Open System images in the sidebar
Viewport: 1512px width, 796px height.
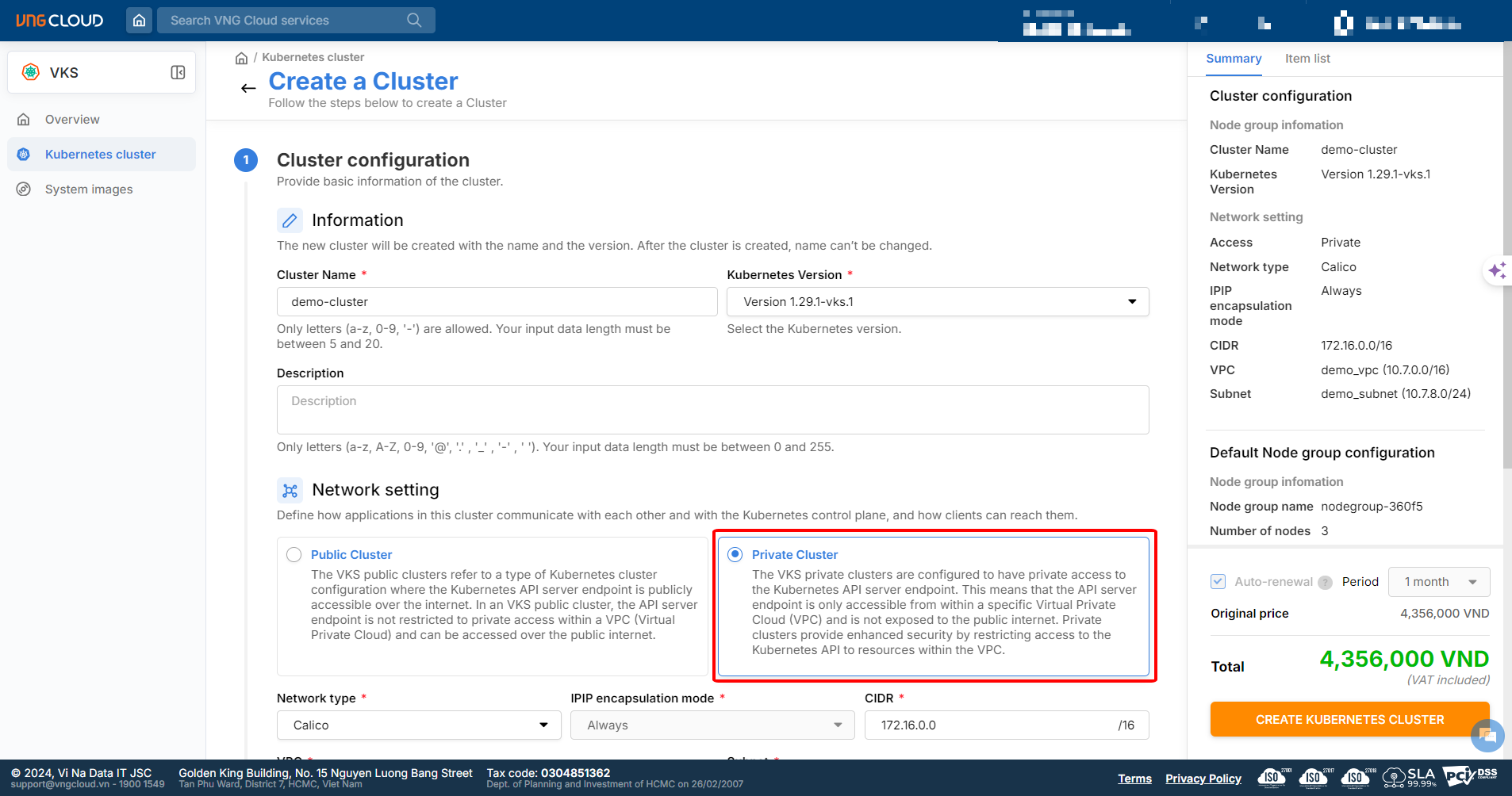click(89, 189)
